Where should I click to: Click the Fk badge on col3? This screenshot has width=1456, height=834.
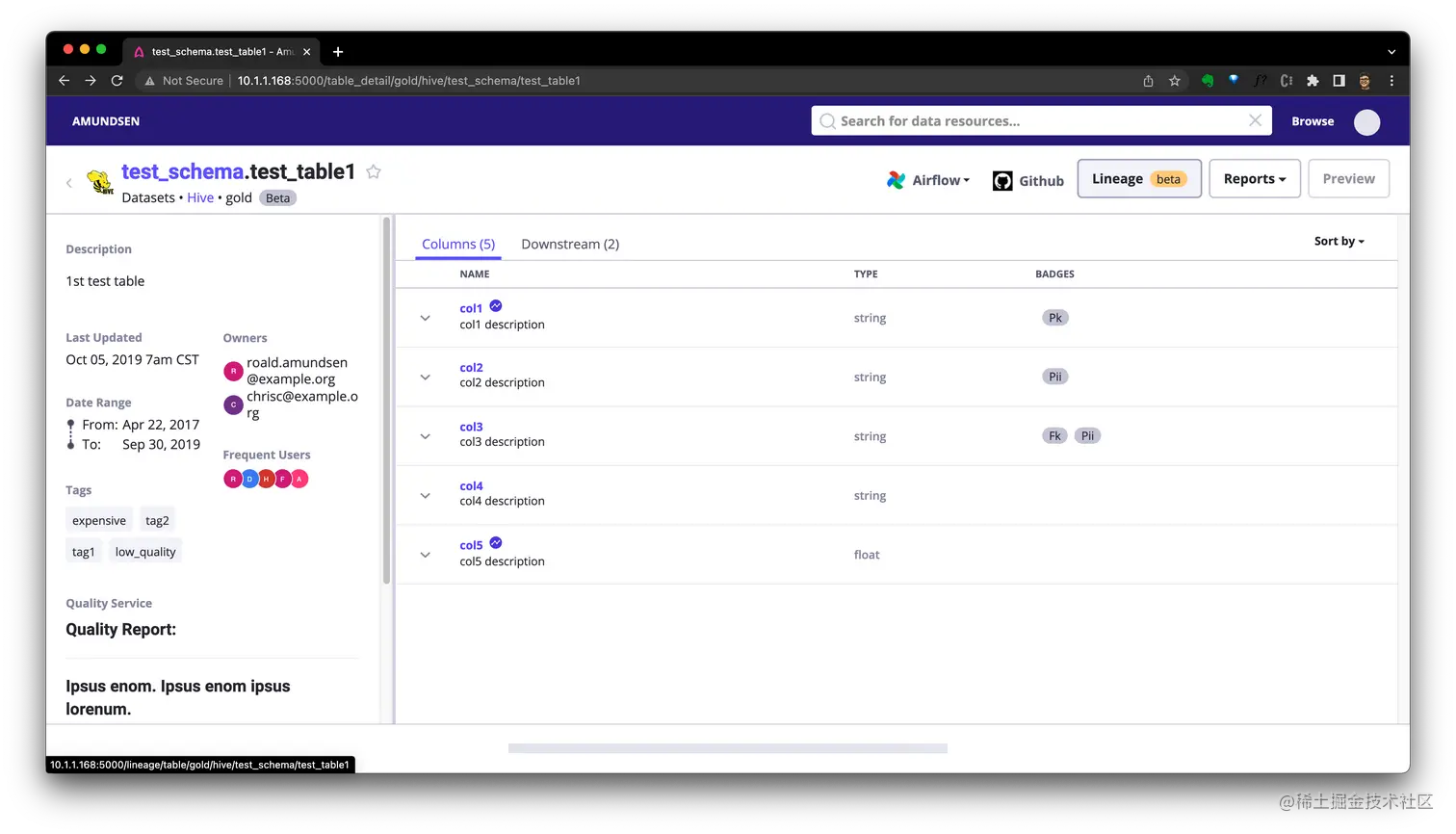point(1054,436)
